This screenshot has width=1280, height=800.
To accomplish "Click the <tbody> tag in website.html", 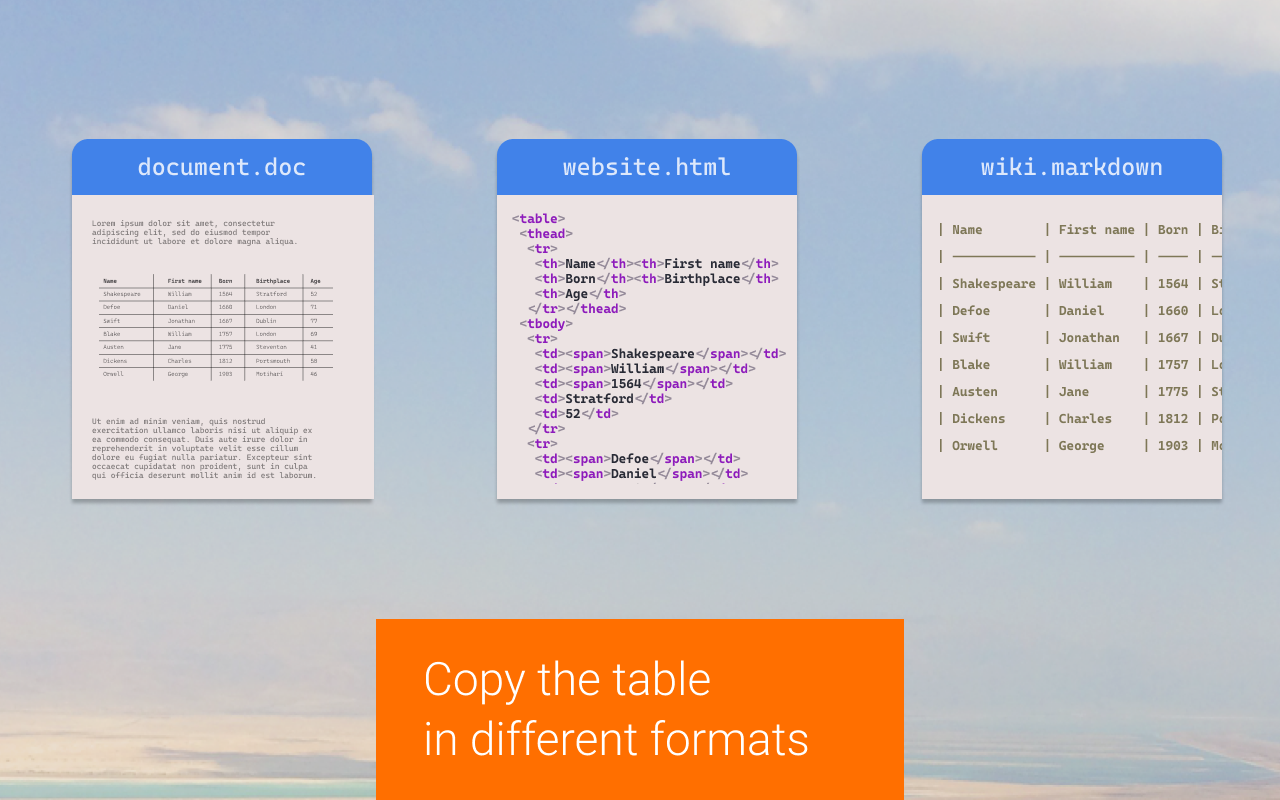I will [546, 324].
